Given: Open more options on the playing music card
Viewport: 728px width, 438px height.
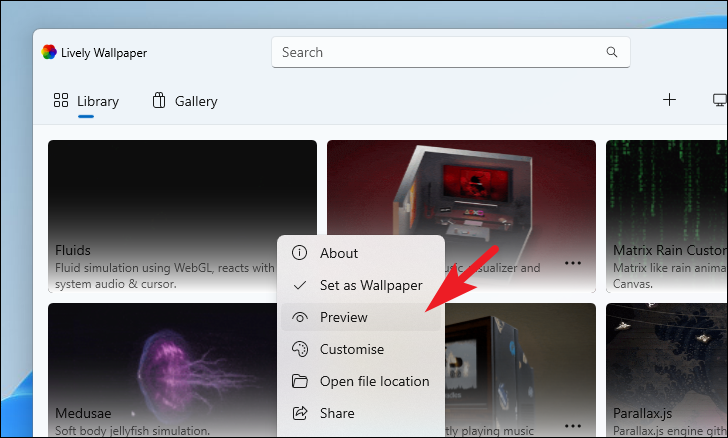Looking at the screenshot, I should point(572,425).
